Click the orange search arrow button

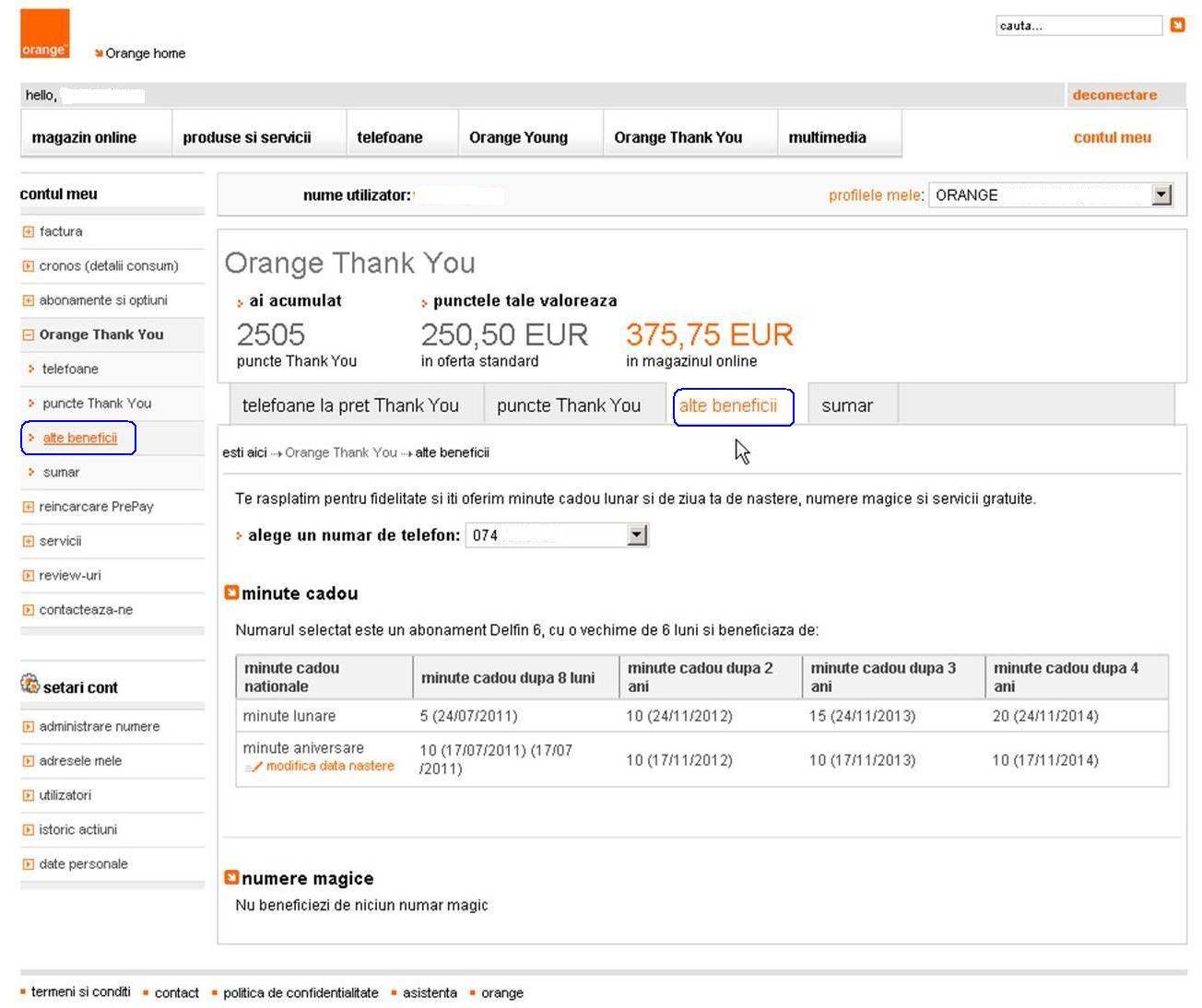(x=1177, y=25)
